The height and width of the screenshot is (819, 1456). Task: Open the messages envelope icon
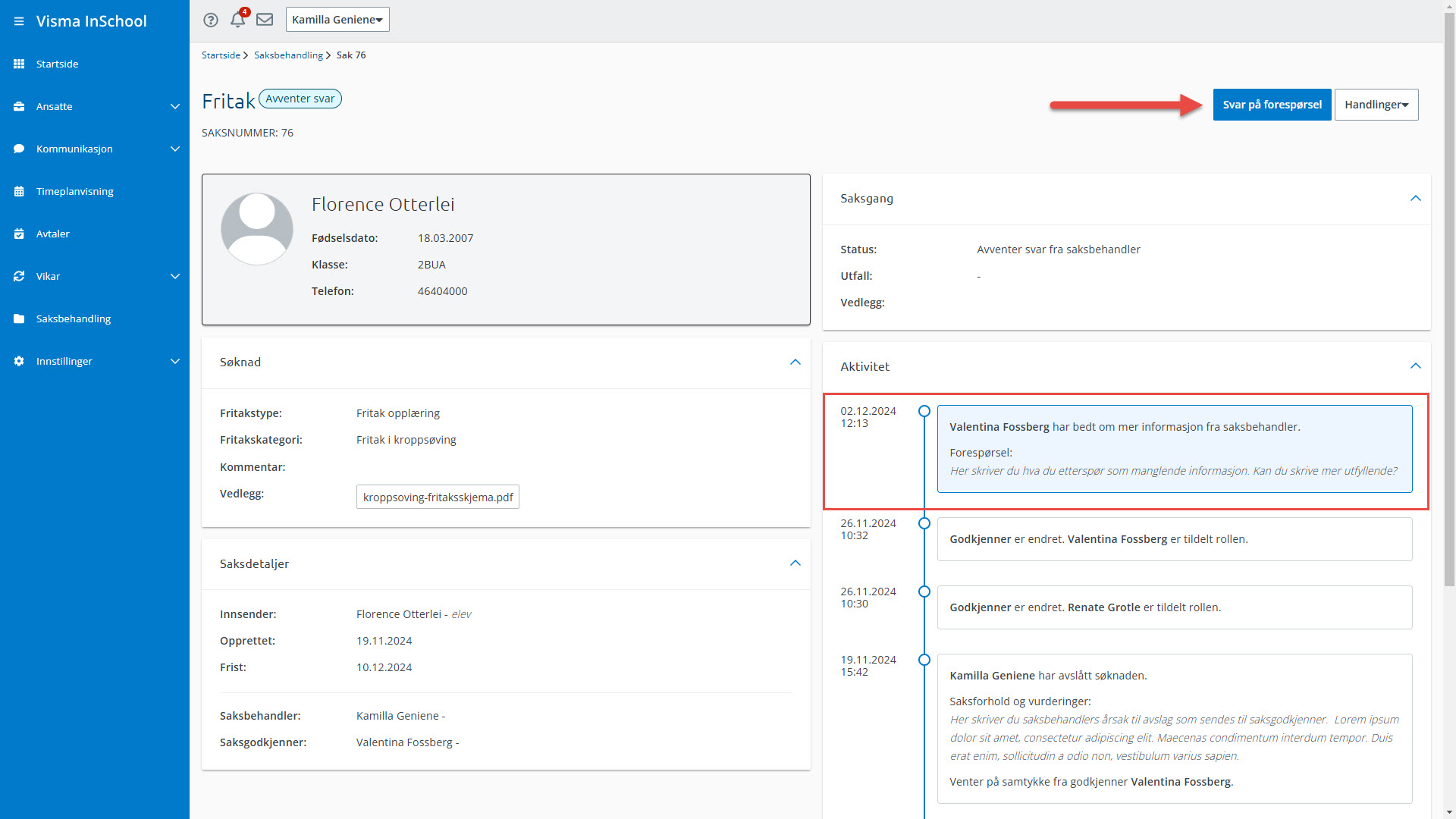[265, 20]
